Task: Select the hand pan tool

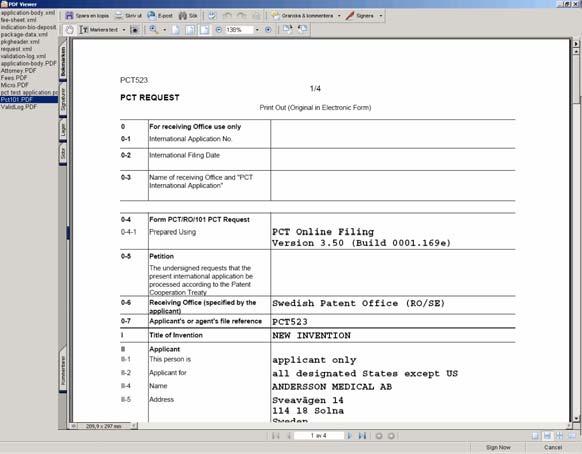Action: 69,30
